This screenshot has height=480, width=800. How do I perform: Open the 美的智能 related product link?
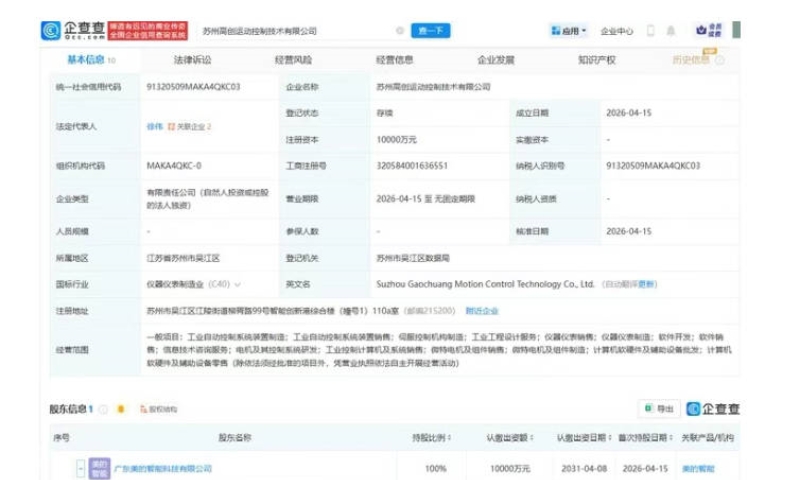(698, 468)
